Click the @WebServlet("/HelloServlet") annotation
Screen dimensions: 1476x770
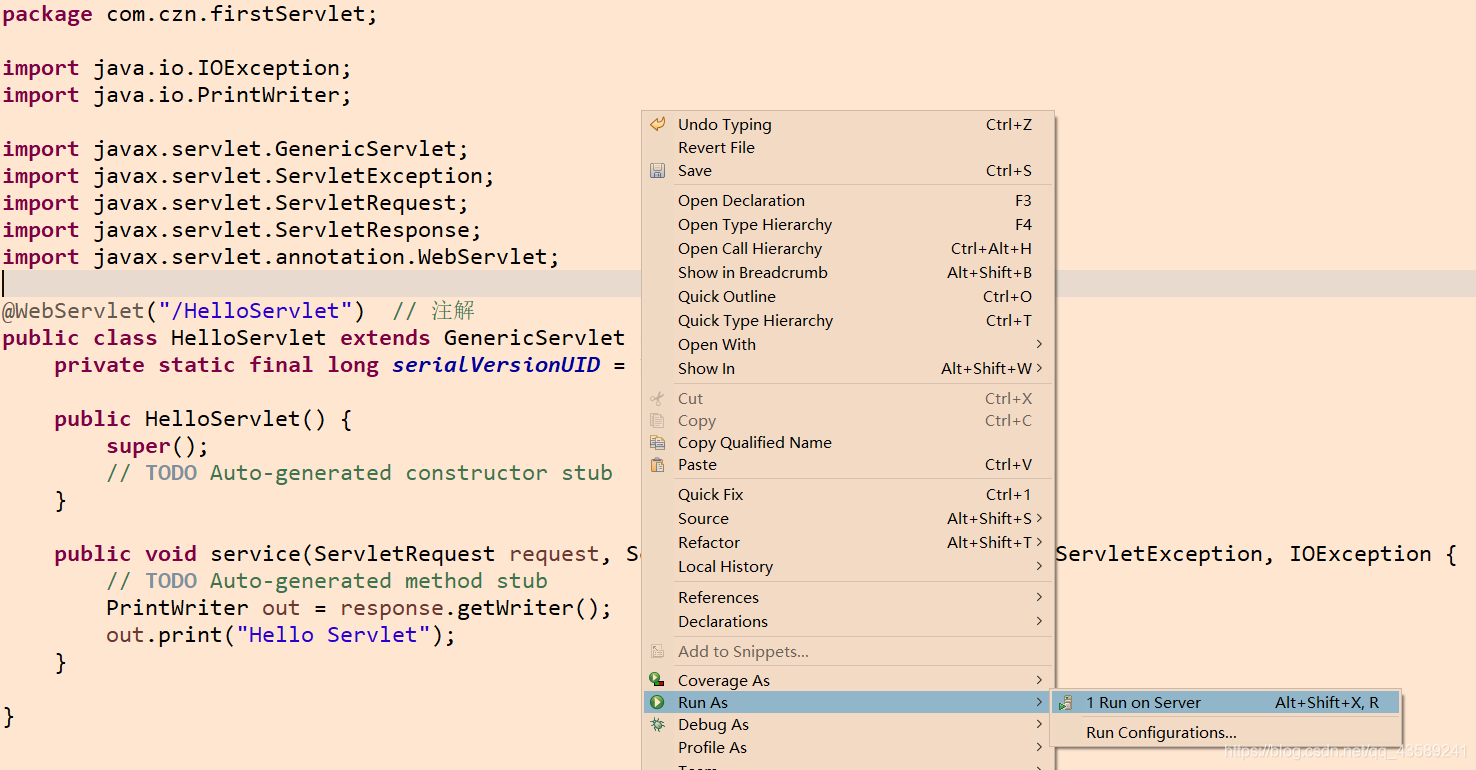point(184,312)
